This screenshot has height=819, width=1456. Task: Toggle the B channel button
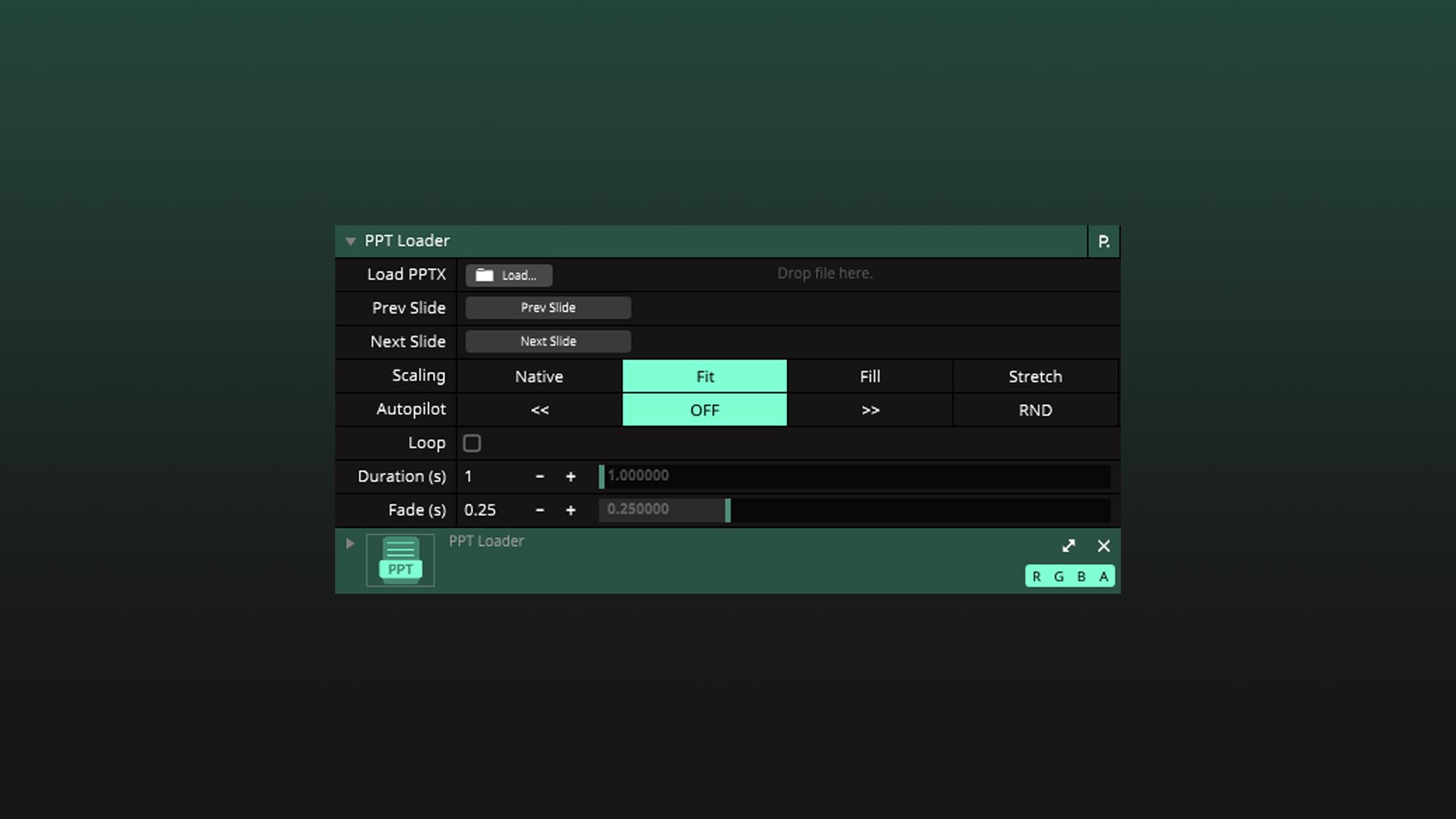pyautogui.click(x=1081, y=576)
